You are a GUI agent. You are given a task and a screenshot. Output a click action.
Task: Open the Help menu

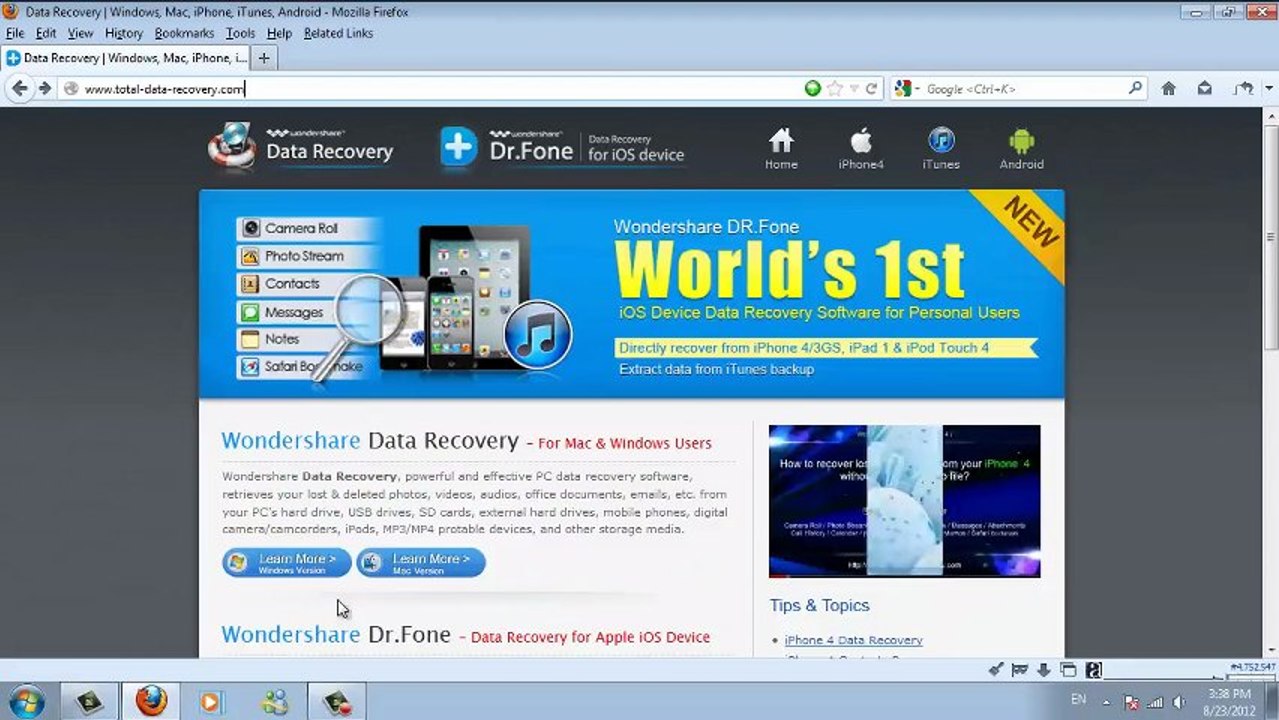(x=279, y=33)
